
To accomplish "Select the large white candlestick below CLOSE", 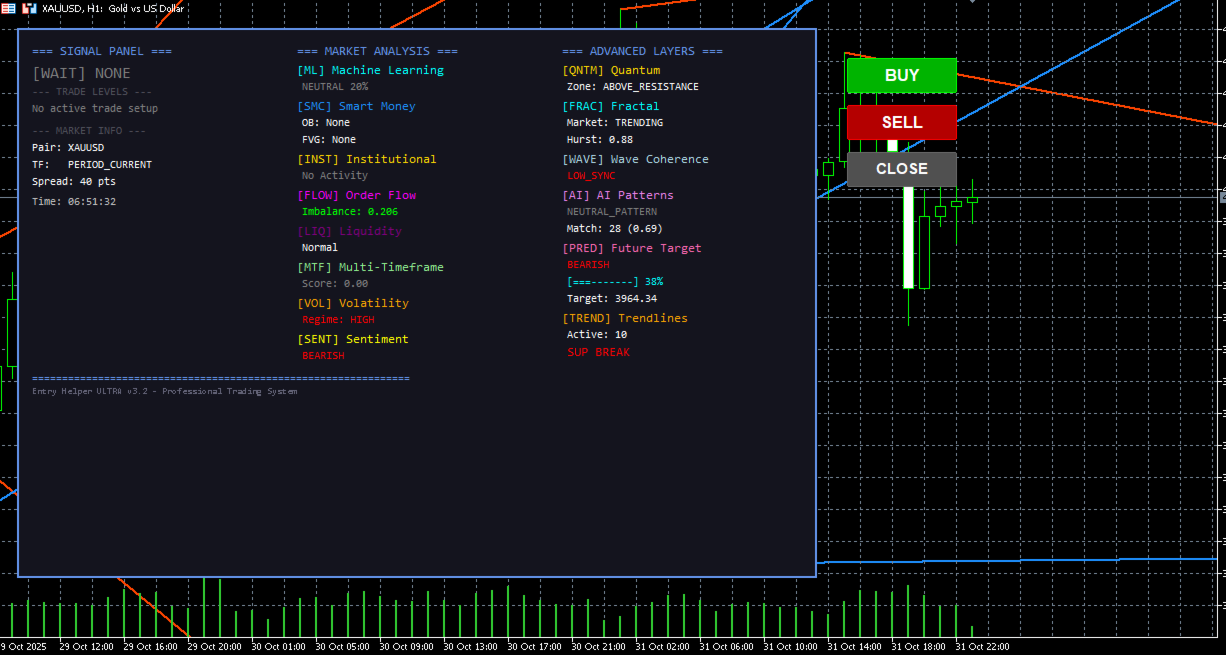I will tap(908, 240).
